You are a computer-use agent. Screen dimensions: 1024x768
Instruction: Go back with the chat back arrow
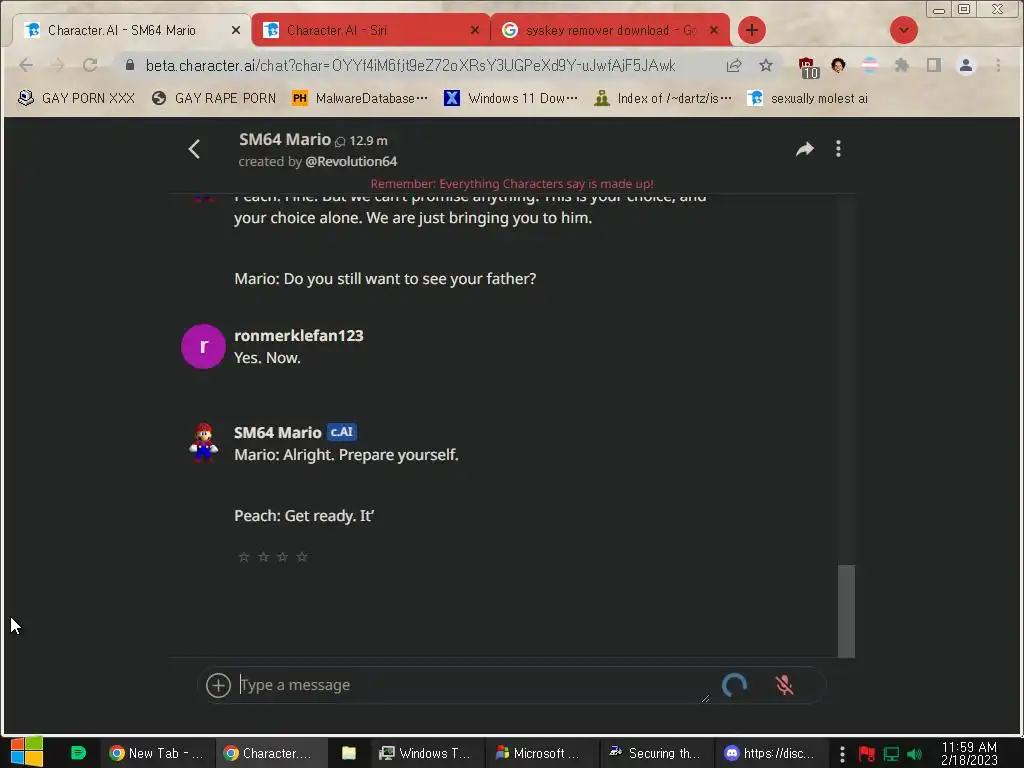click(194, 149)
